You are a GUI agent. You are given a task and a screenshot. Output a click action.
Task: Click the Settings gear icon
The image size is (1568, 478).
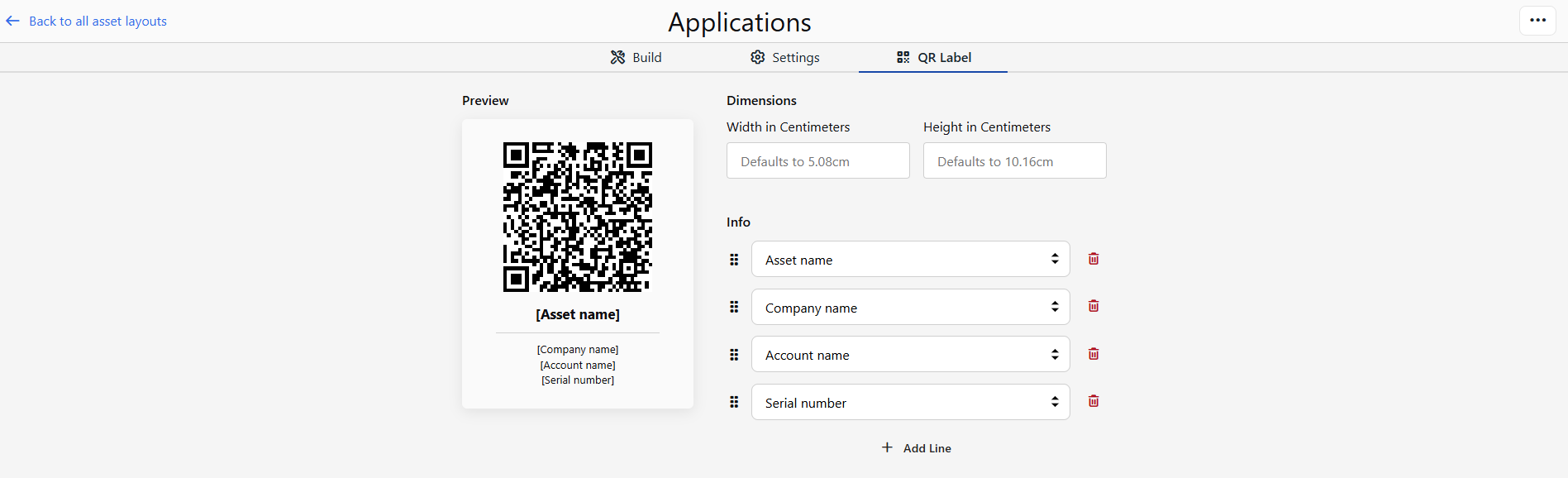757,57
